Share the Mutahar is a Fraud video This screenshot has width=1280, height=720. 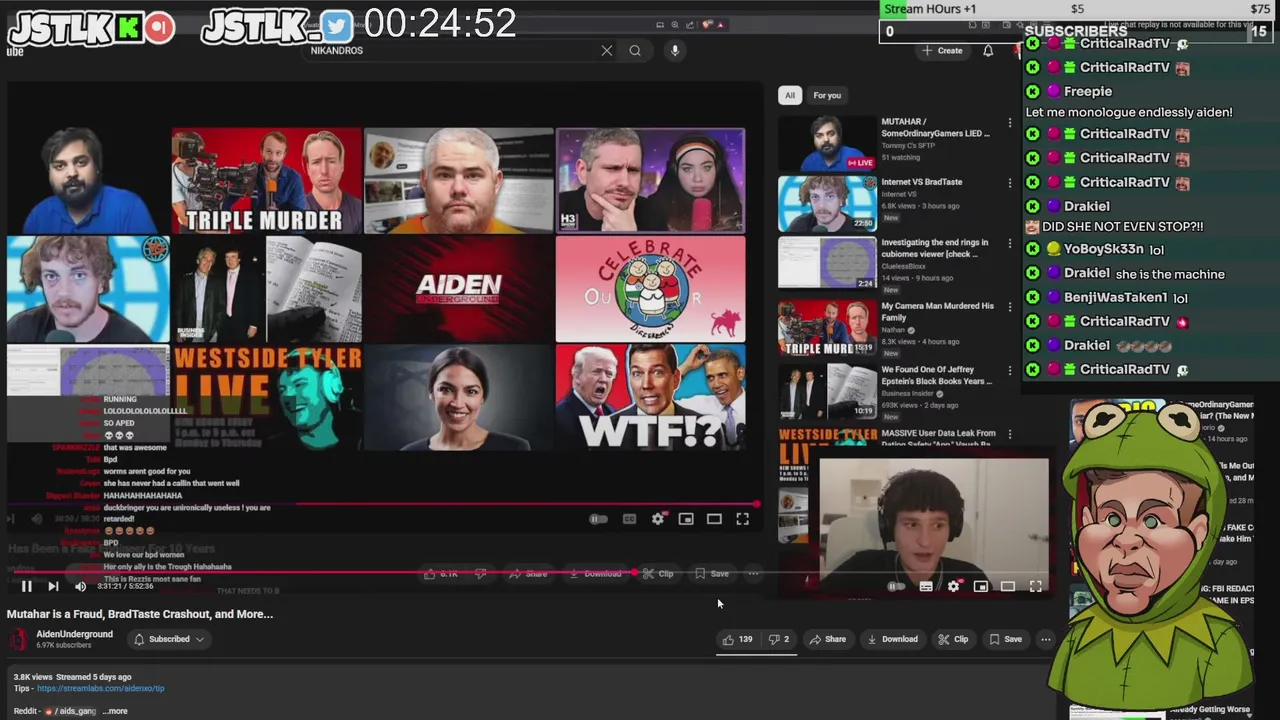(828, 639)
